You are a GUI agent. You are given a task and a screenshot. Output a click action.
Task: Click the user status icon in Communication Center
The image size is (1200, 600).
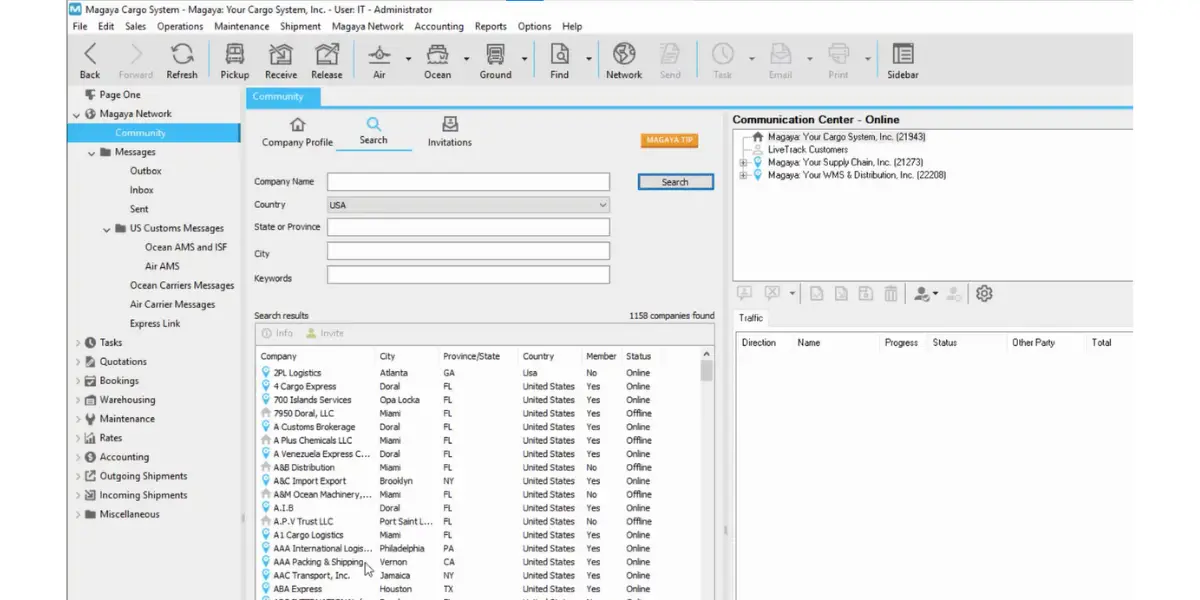pyautogui.click(x=922, y=293)
